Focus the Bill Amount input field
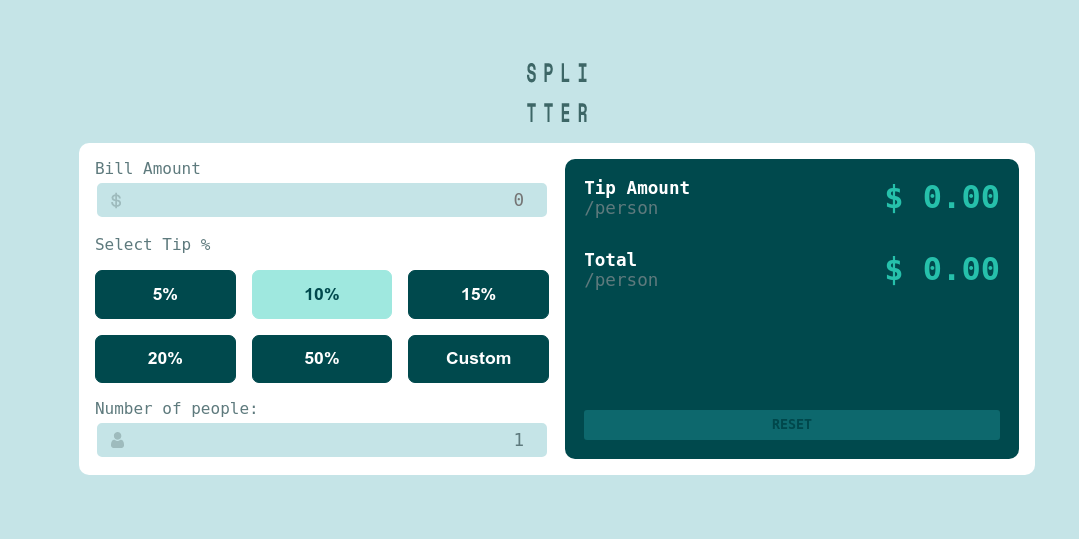 pos(322,200)
